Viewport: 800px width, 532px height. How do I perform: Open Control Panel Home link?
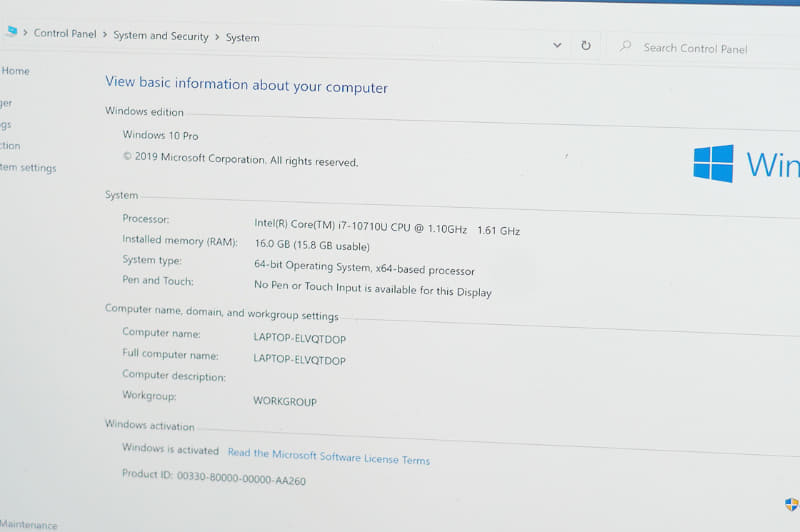pyautogui.click(x=15, y=71)
